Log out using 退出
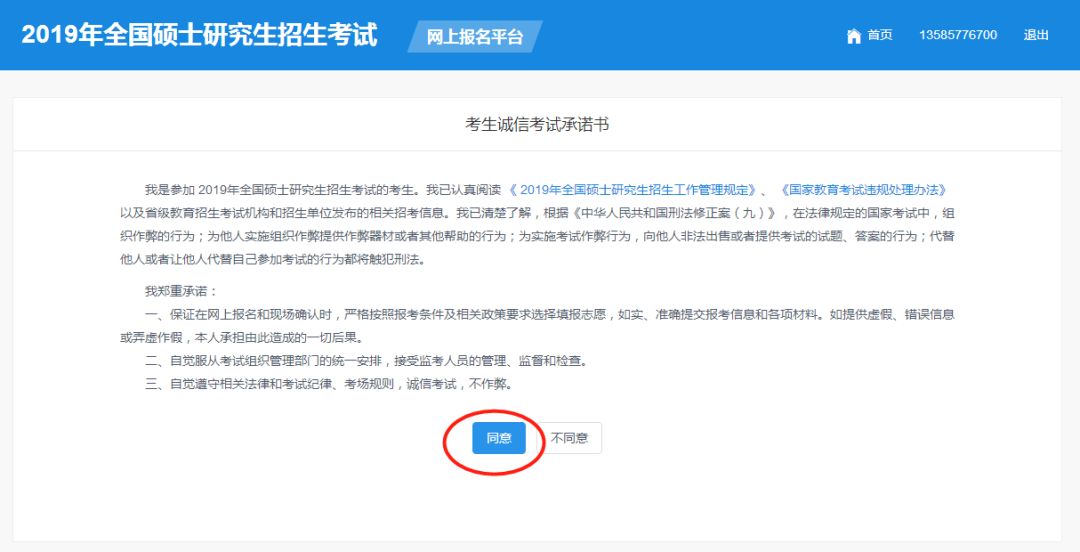This screenshot has width=1080, height=552. (1036, 35)
